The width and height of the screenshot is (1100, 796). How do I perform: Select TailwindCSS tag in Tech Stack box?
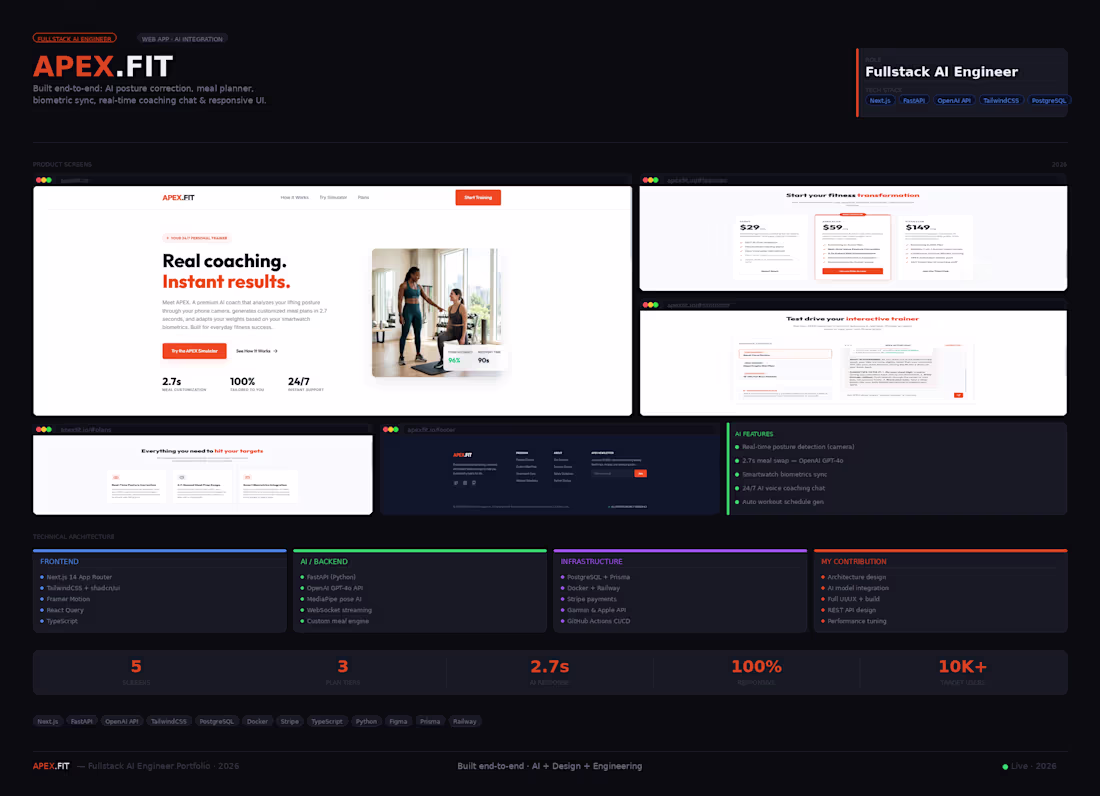1001,100
